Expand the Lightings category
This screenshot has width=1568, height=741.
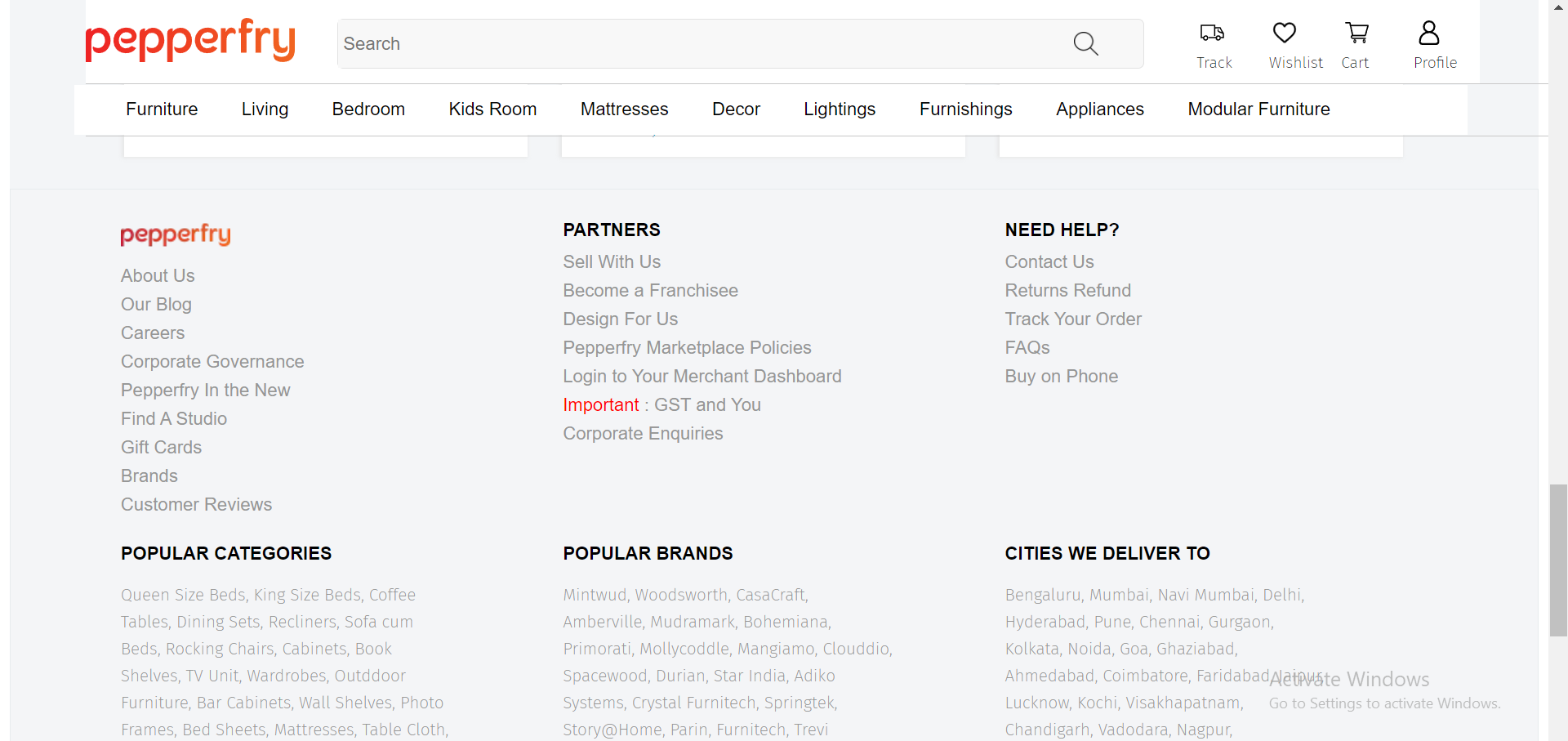coord(840,109)
